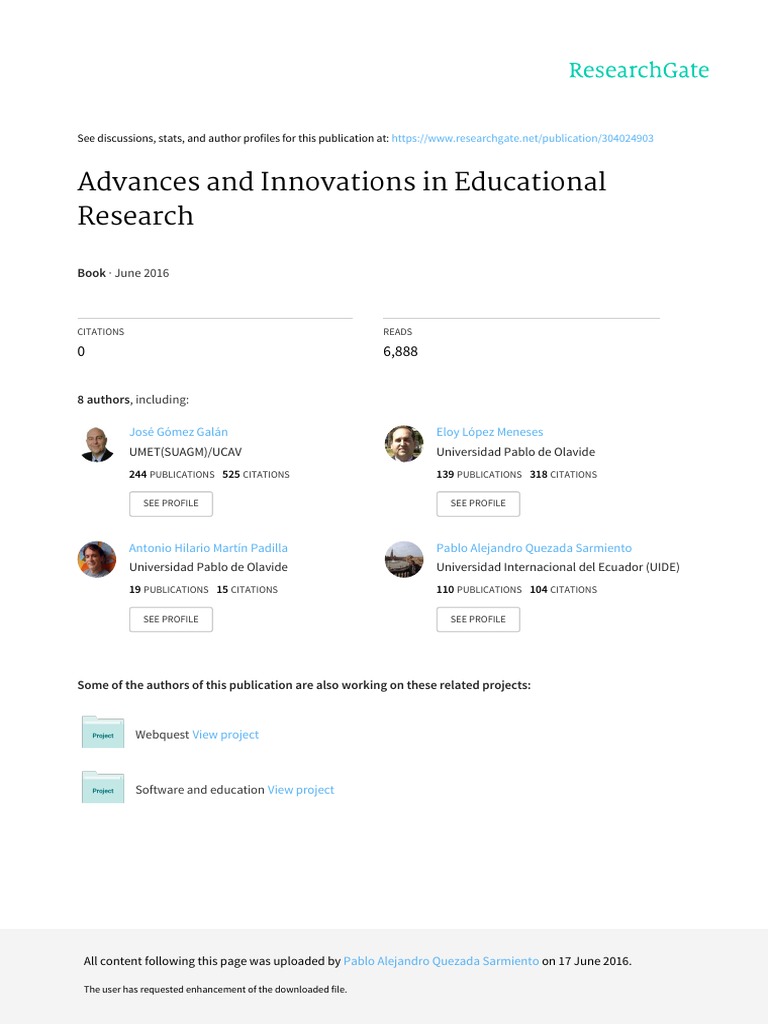Viewport: 768px width, 1024px height.
Task: Open View project for Software and education
Action: [x=301, y=789]
